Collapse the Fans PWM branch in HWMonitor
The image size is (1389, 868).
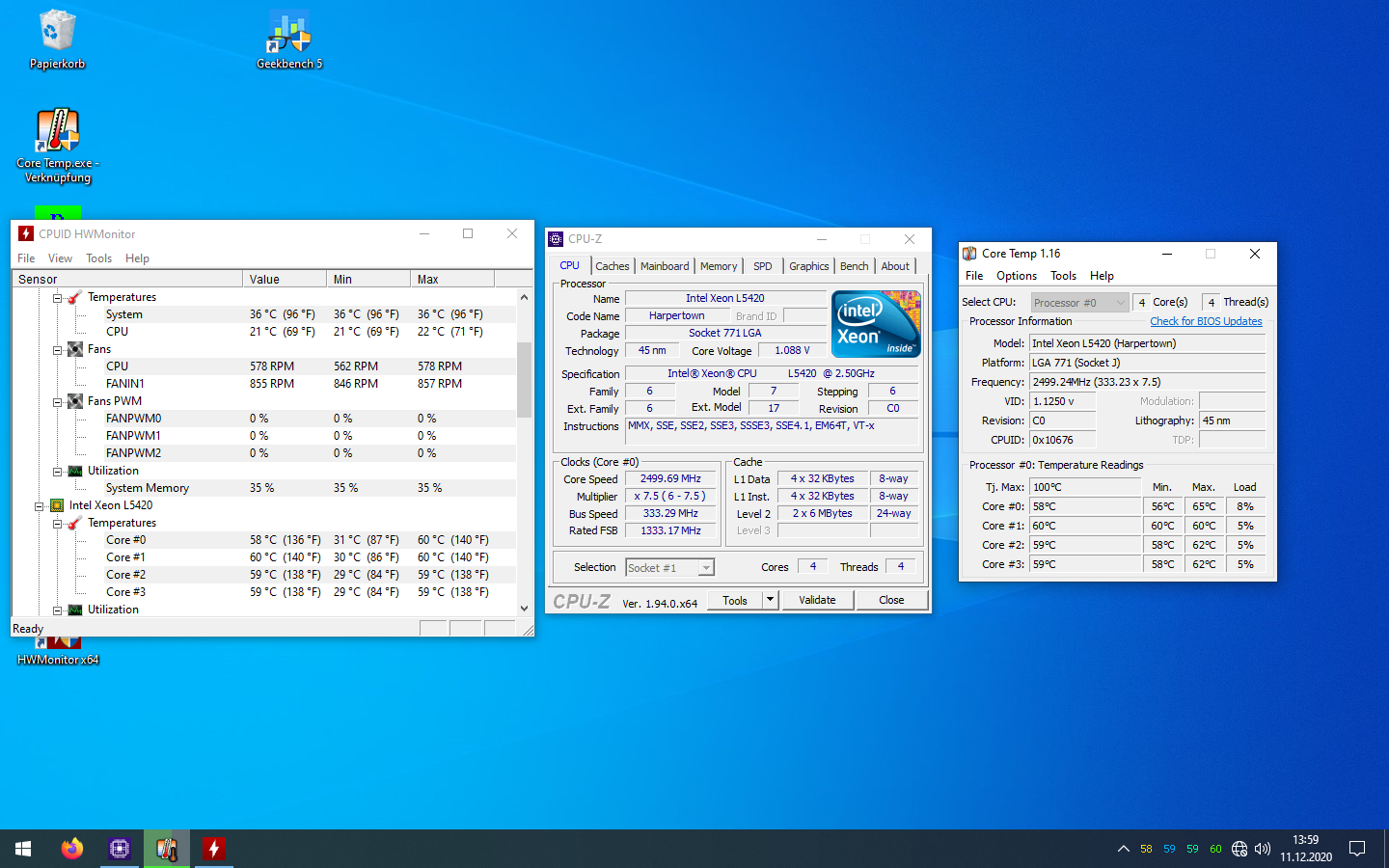(x=59, y=400)
